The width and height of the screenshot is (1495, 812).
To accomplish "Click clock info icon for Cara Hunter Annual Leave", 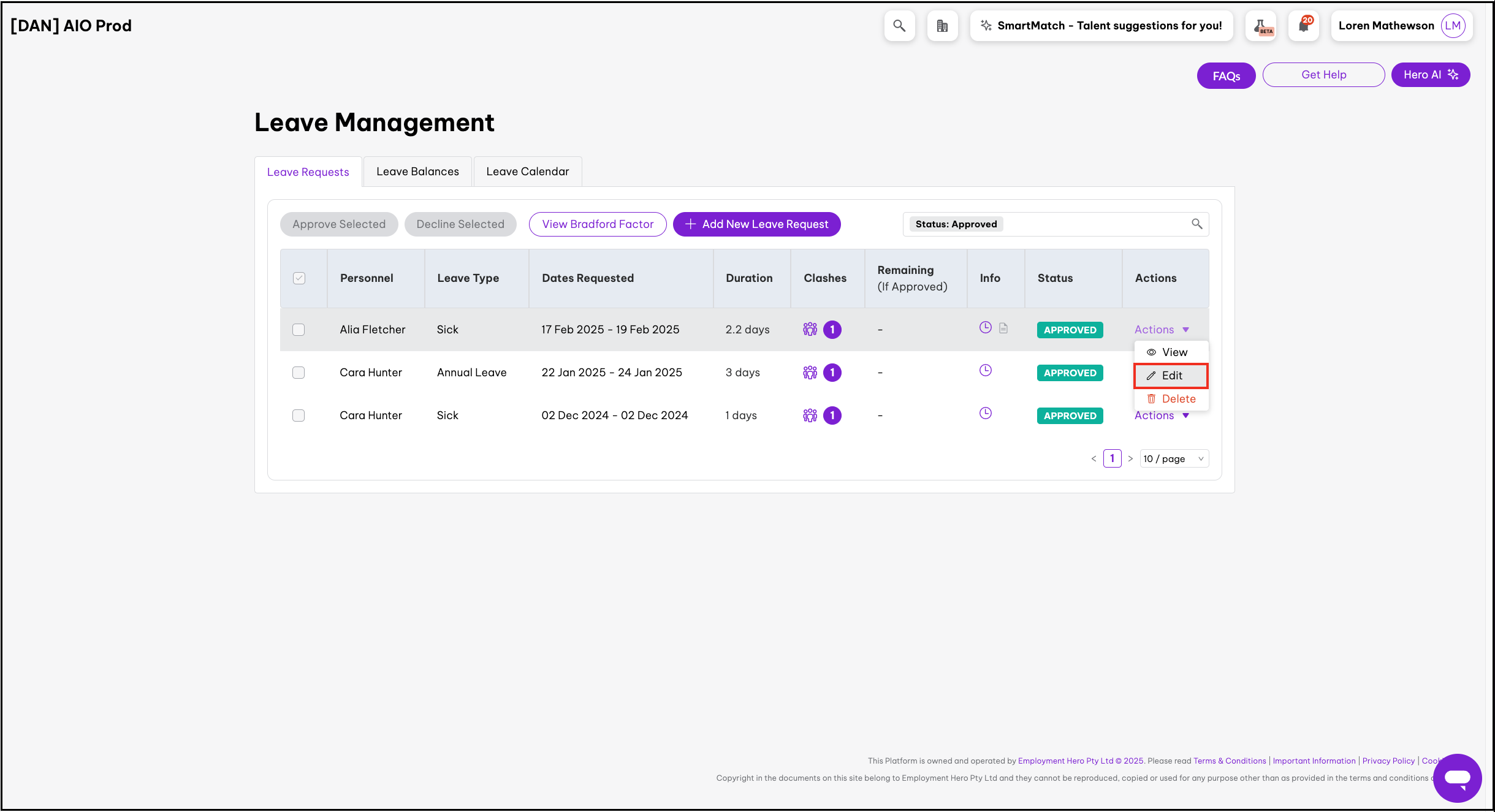I will 985,371.
